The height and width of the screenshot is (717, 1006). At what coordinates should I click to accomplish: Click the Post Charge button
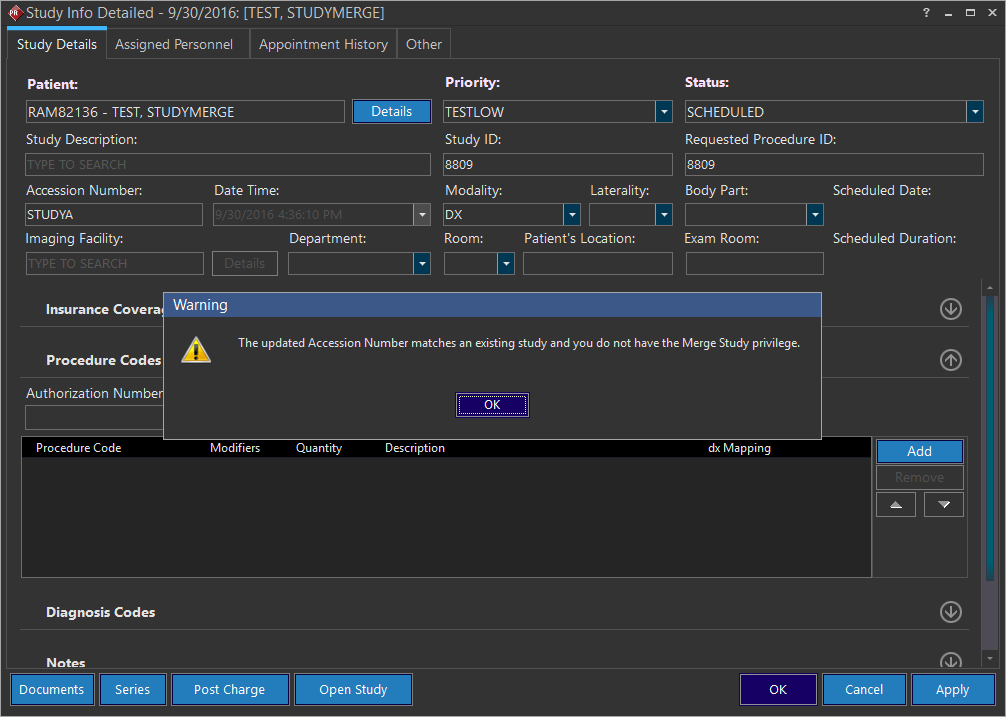[x=229, y=689]
